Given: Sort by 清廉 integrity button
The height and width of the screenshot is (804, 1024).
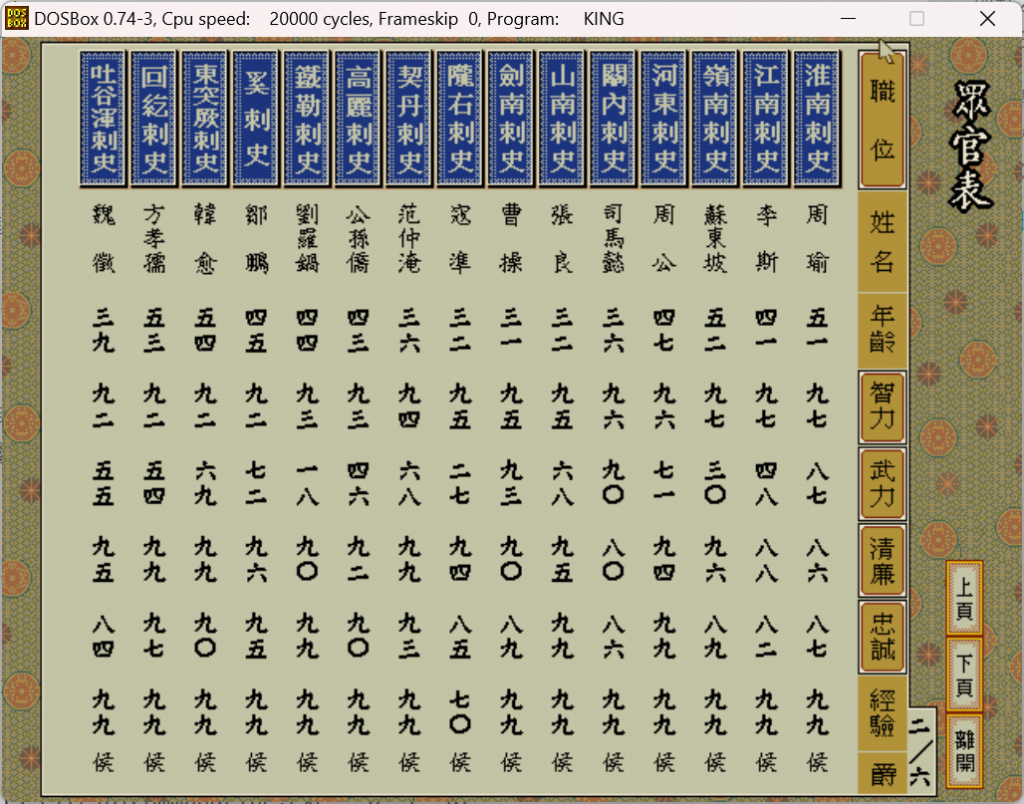Looking at the screenshot, I should pos(882,560).
